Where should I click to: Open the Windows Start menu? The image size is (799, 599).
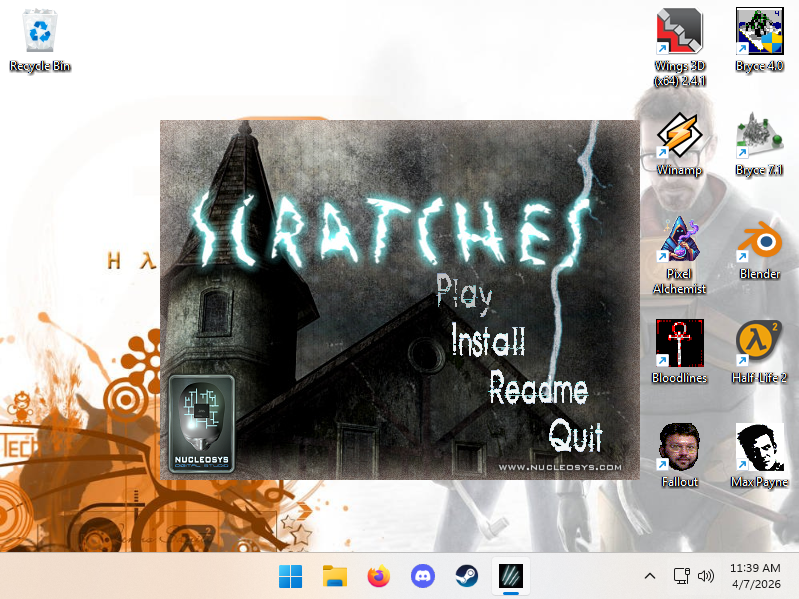click(x=290, y=577)
